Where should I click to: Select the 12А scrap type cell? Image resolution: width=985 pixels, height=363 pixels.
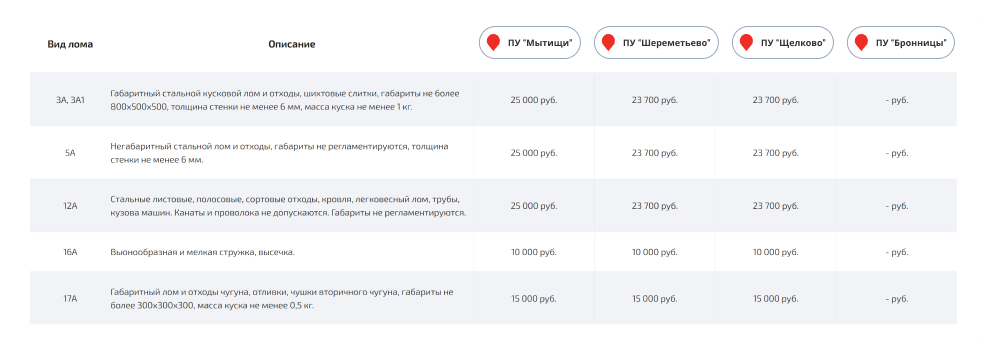pos(70,206)
